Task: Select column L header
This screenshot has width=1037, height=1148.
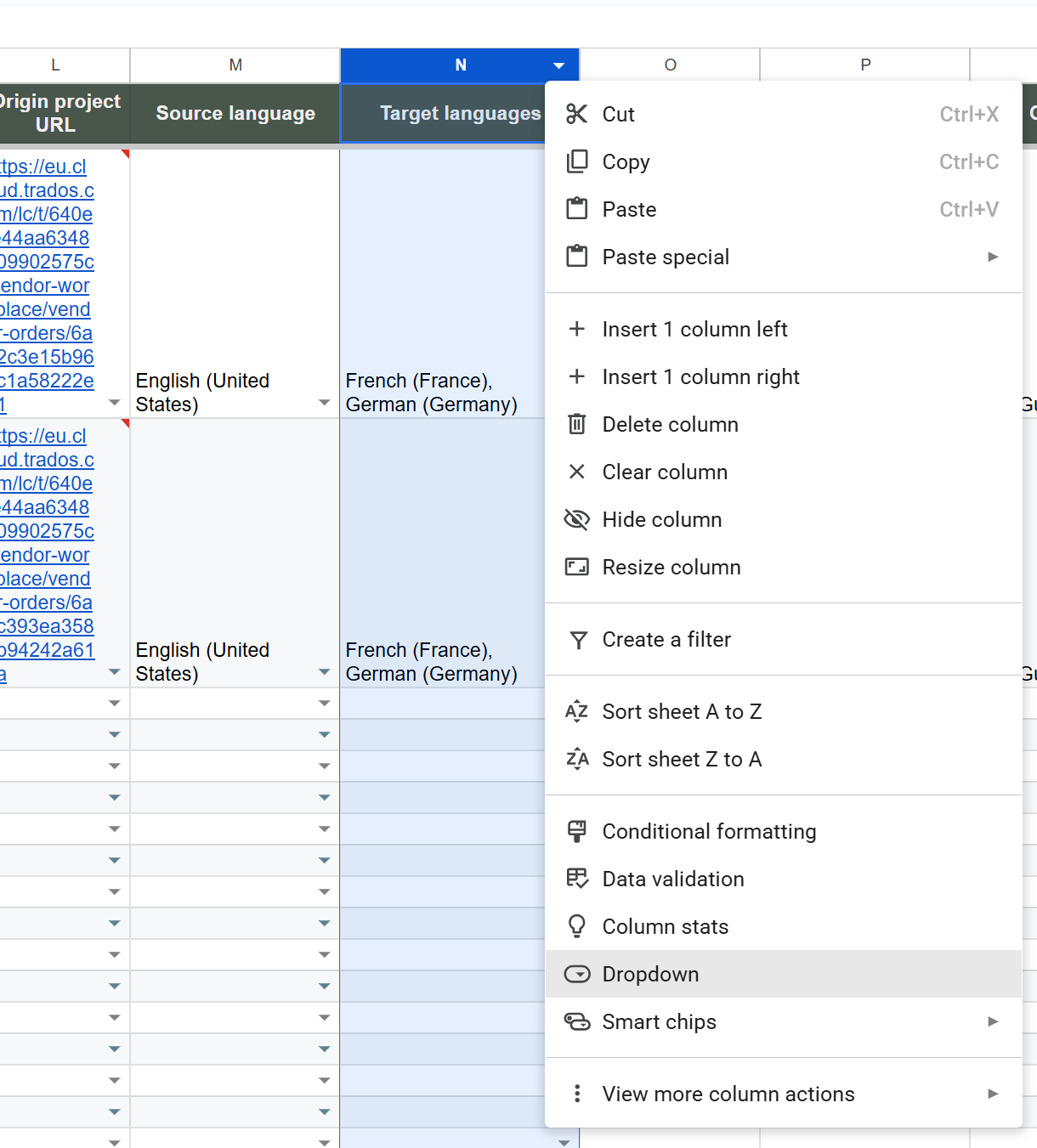Action: (56, 65)
